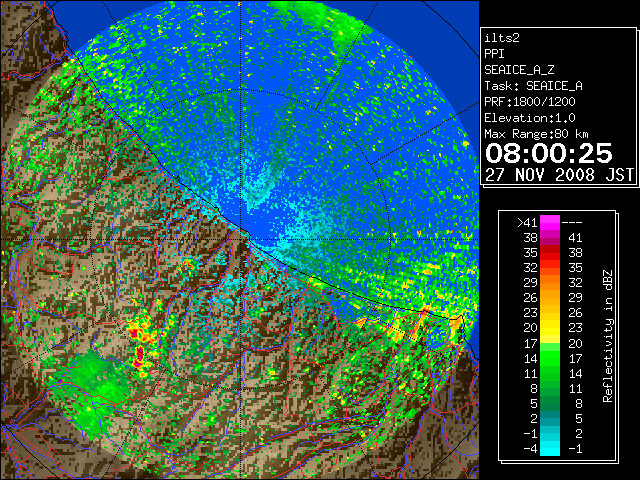Pick the yellow band of the color bar
640x480 pixels.
[550, 329]
